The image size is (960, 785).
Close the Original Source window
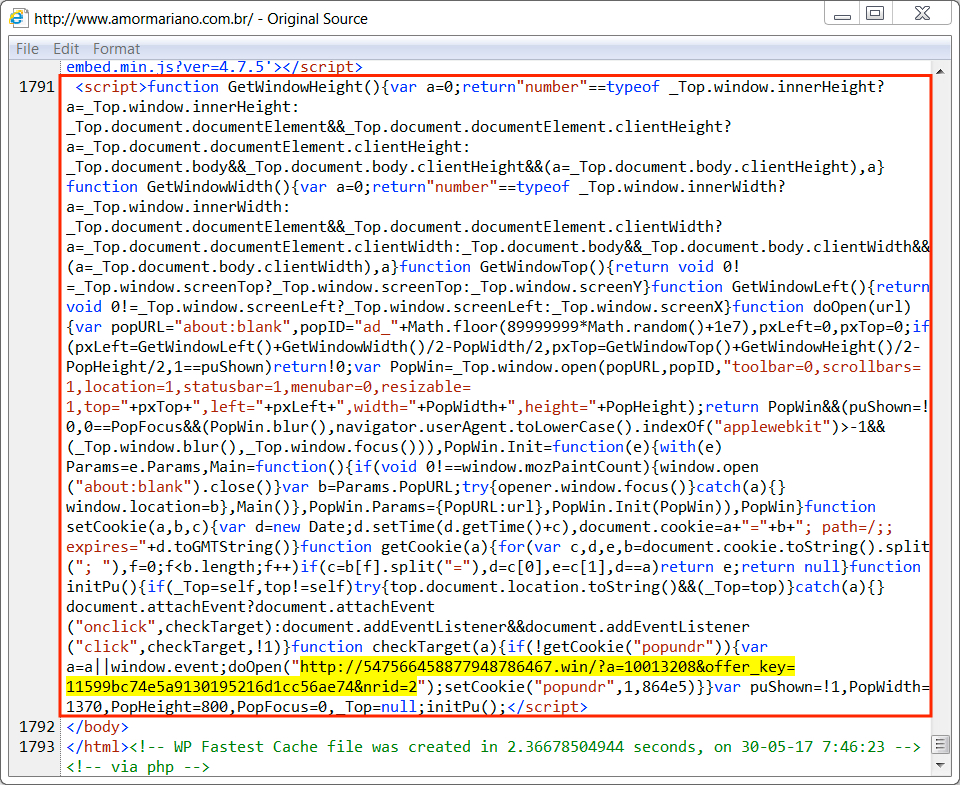[922, 13]
